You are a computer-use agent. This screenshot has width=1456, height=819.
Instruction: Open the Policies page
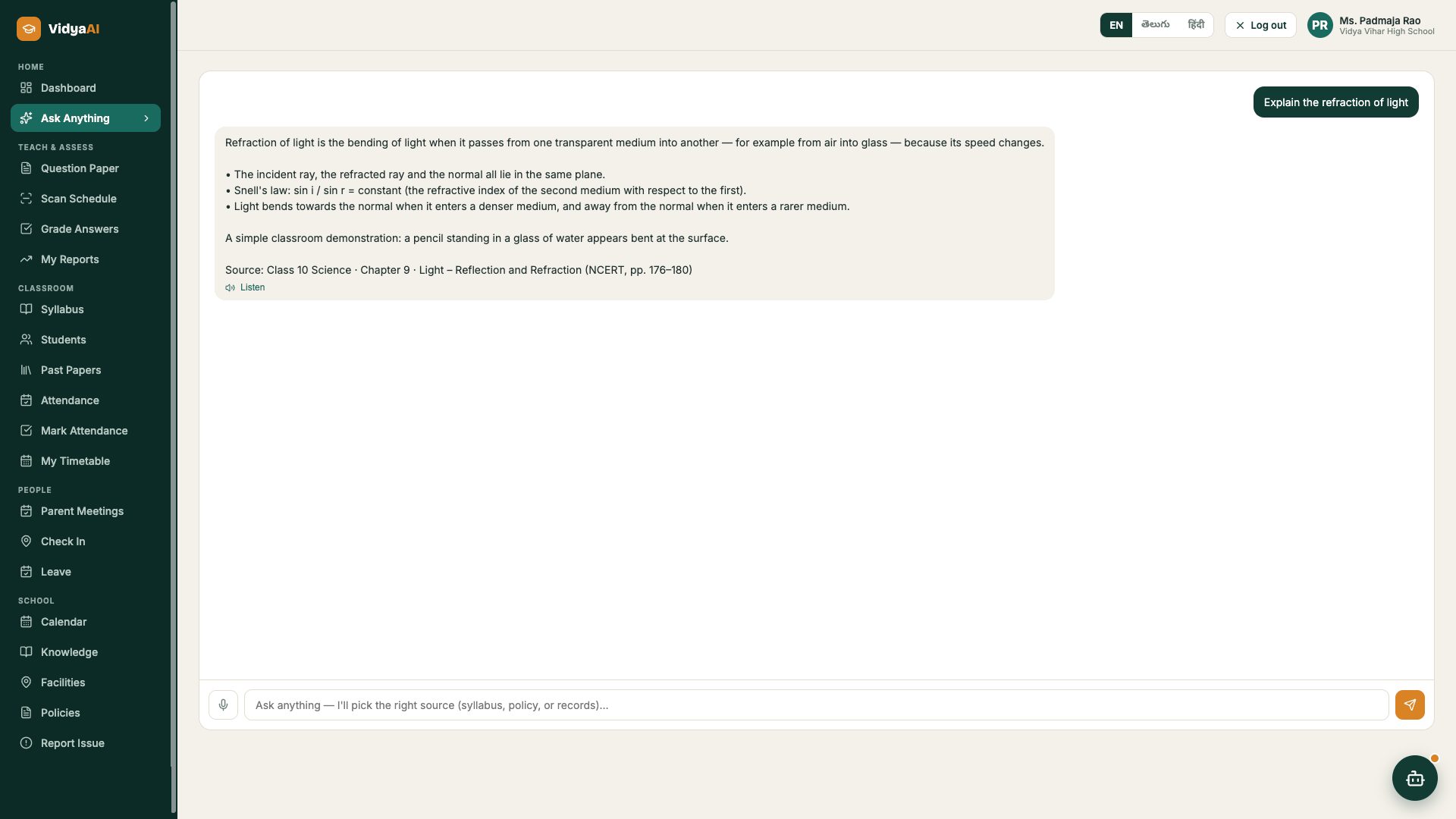coord(86,713)
